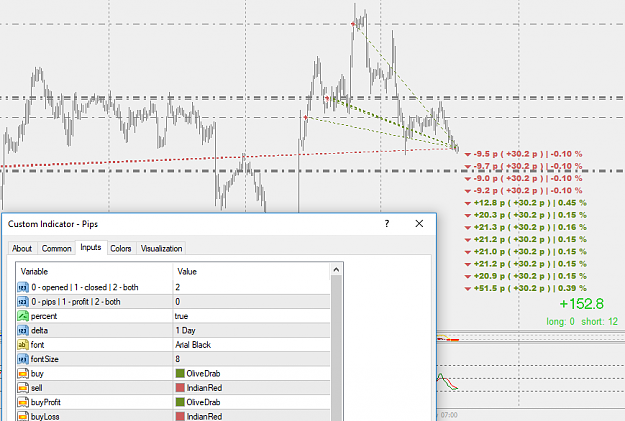Click the '-9.5 p ( +30.2 p ) | -0.10 %' label
The image size is (625, 421).
[528, 154]
